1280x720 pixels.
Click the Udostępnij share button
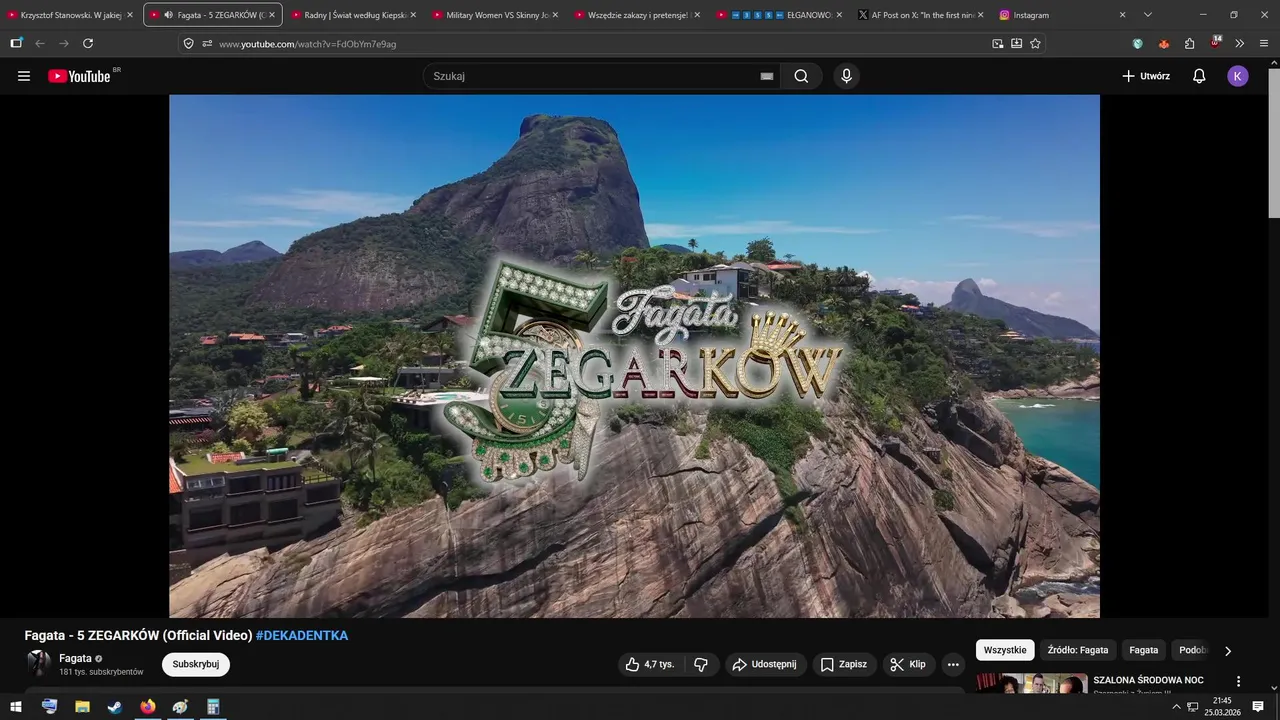click(765, 664)
